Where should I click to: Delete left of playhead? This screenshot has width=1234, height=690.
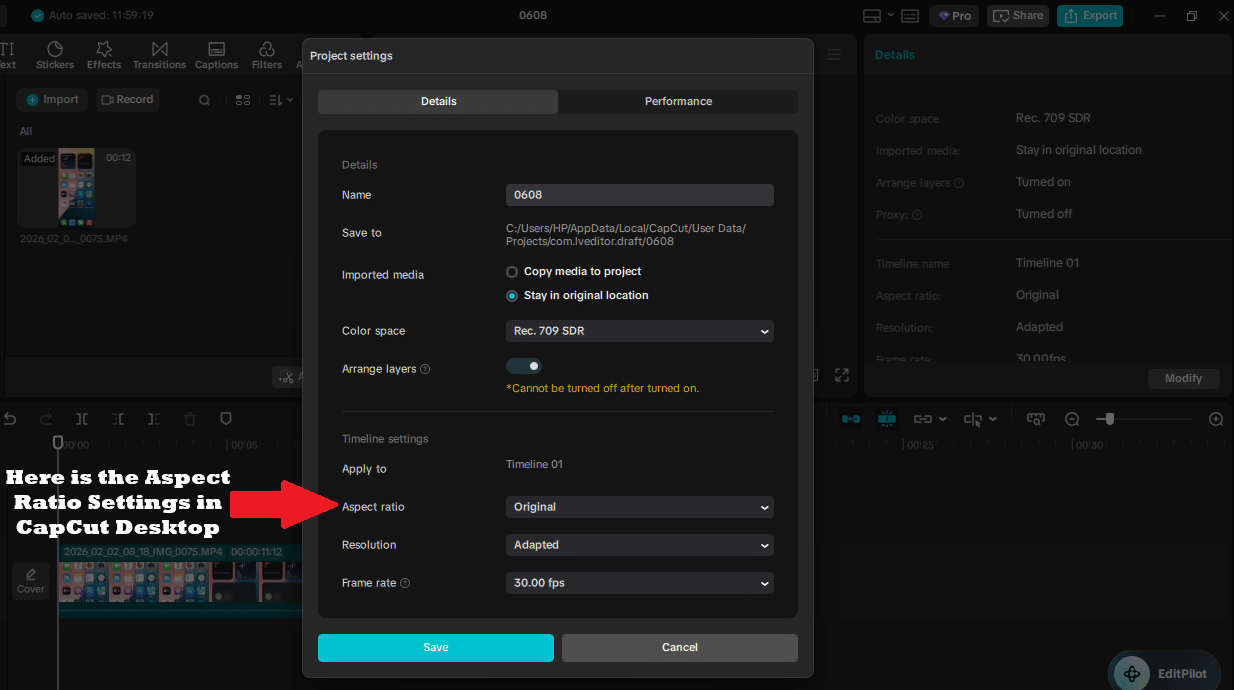(118, 419)
